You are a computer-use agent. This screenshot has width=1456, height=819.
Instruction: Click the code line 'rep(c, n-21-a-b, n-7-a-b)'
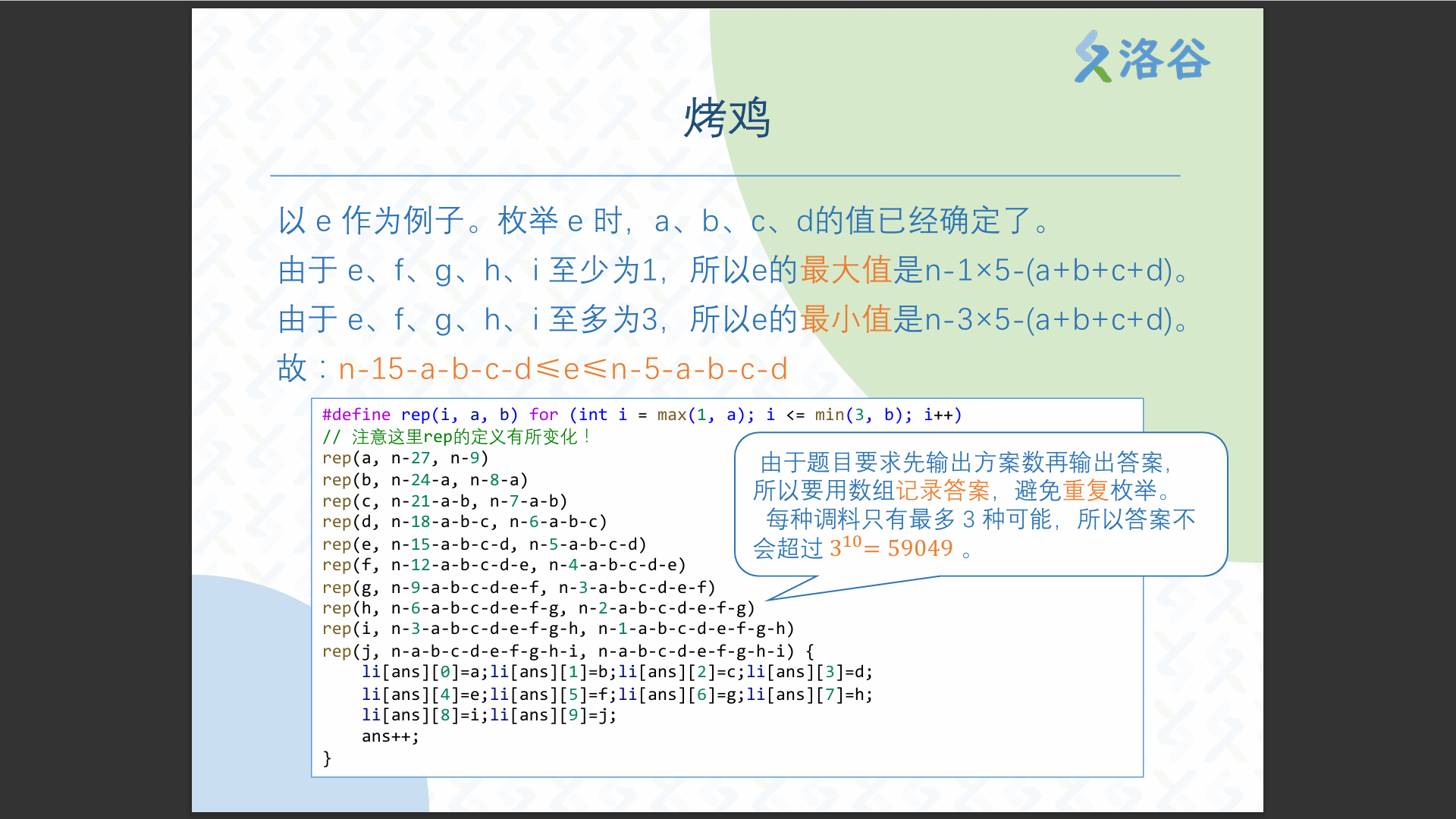[x=444, y=501]
